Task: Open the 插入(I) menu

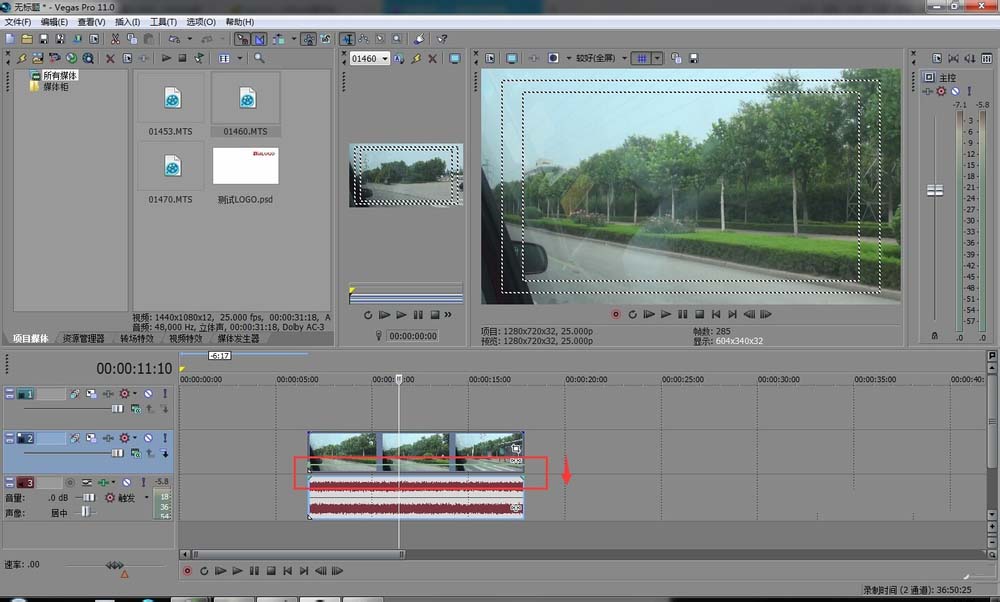Action: pyautogui.click(x=128, y=22)
